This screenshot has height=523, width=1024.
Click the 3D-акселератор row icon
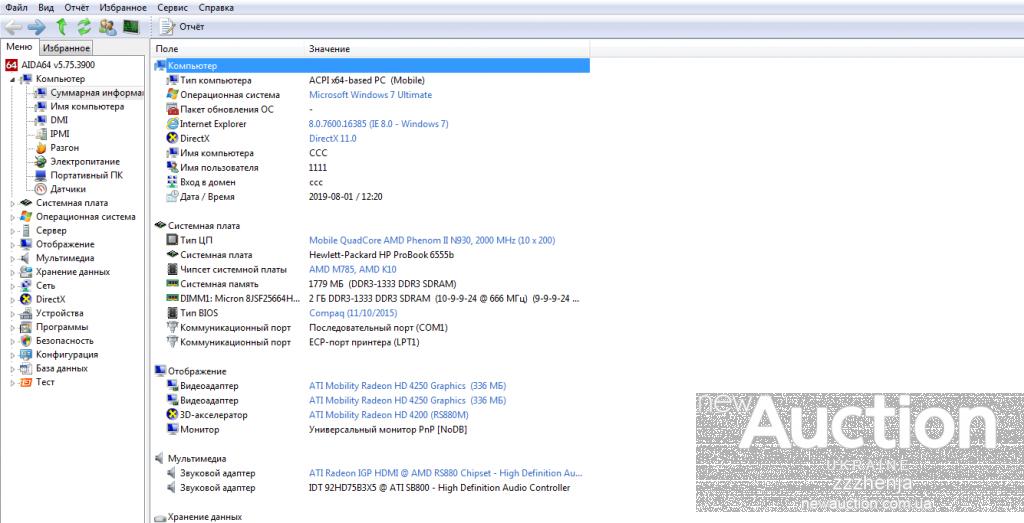(x=172, y=415)
